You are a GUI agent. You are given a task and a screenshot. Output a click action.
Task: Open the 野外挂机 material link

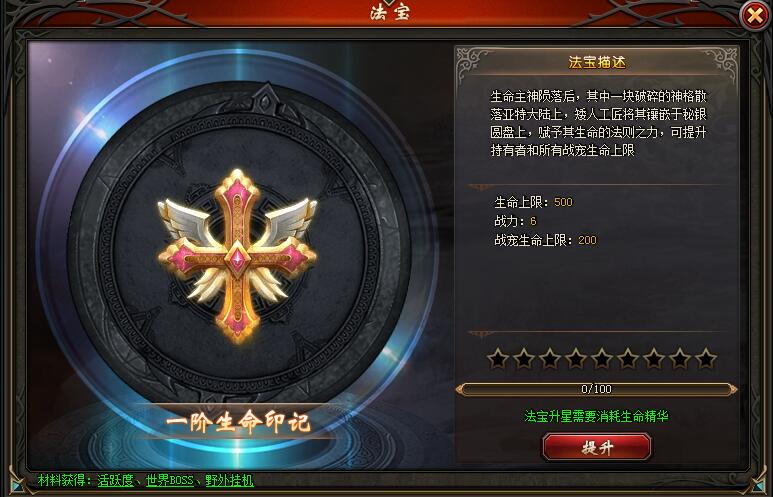click(229, 480)
